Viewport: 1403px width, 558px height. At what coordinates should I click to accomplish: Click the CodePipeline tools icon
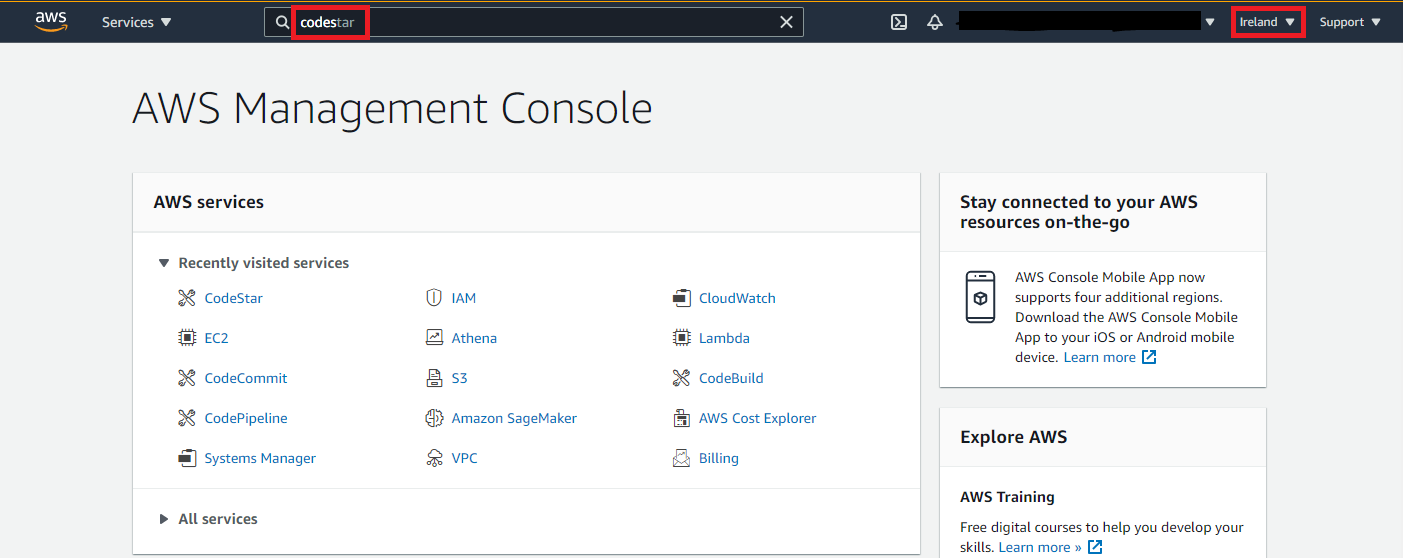(x=186, y=418)
